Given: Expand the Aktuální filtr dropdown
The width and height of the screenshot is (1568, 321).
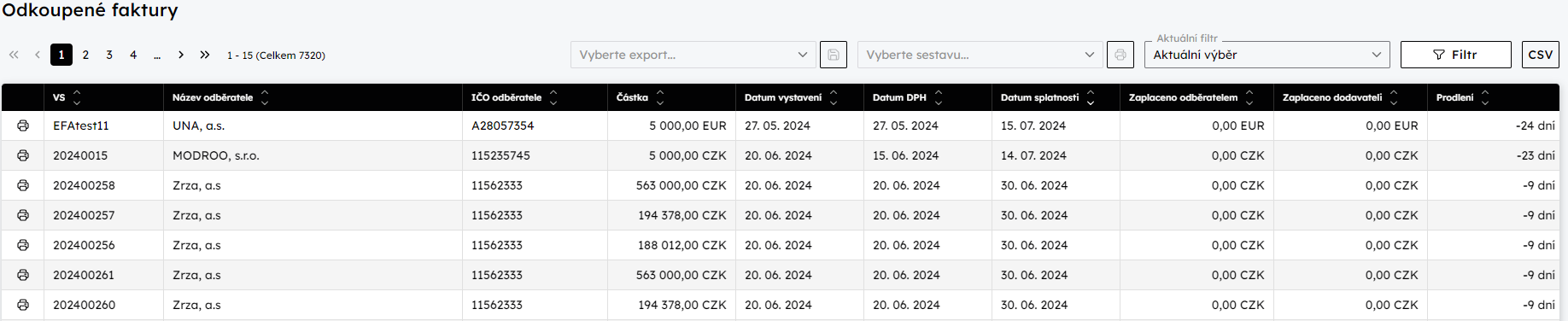Looking at the screenshot, I should click(x=1267, y=55).
